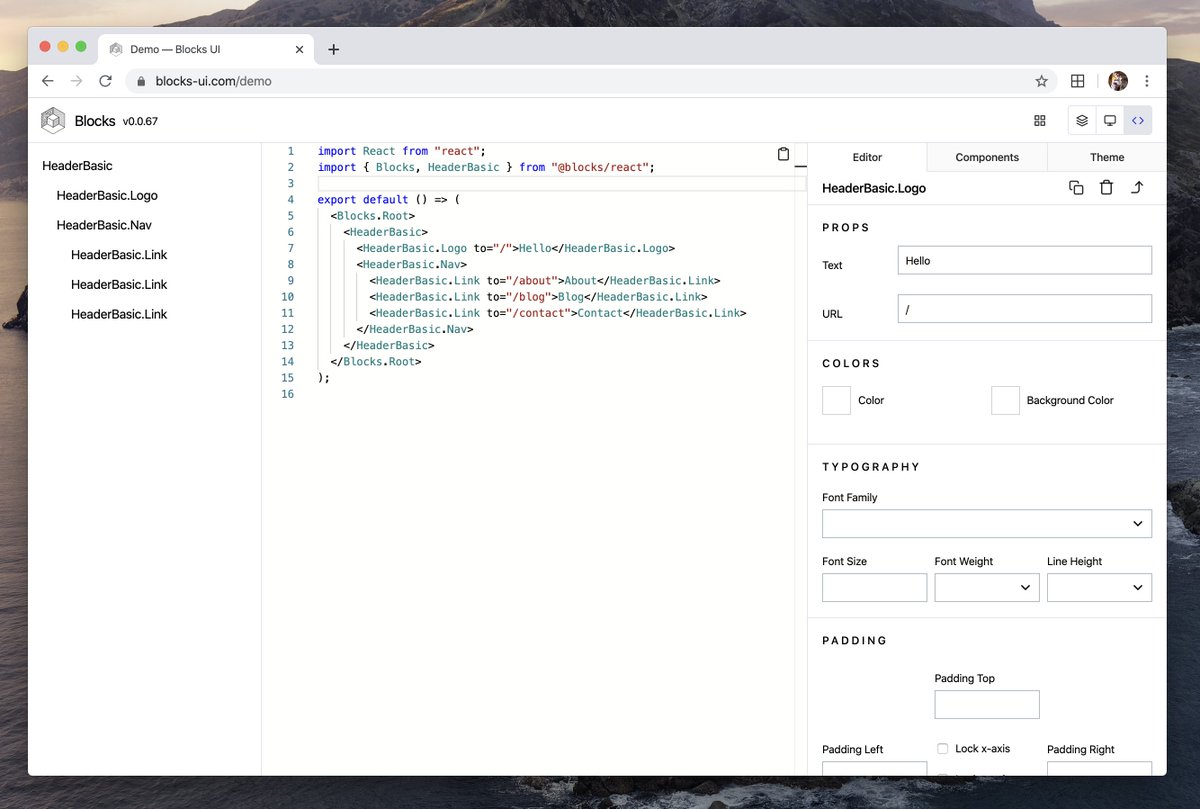Viewport: 1200px width, 809px height.
Task: Place cursor on empty code line 3
Action: (561, 184)
